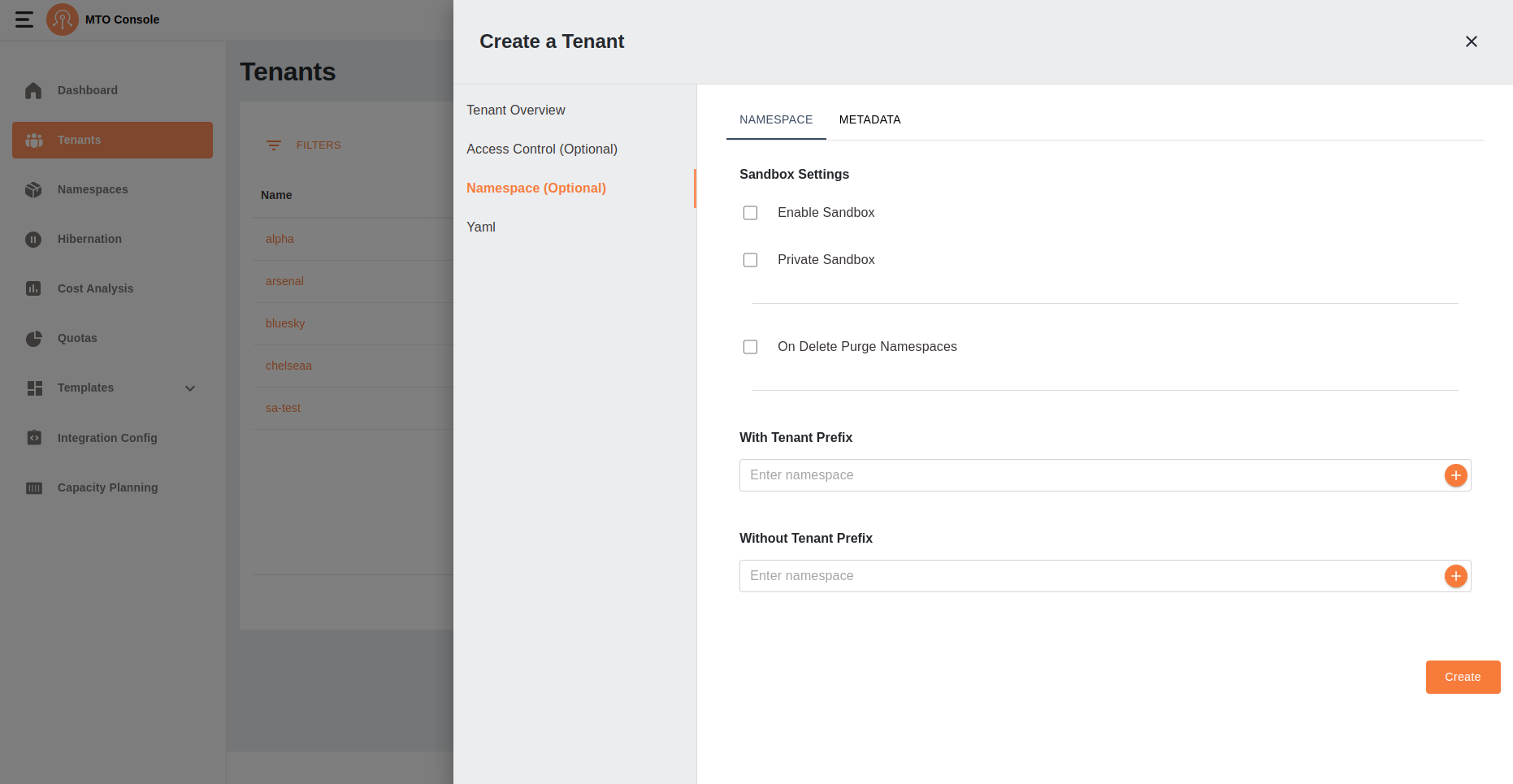This screenshot has width=1513, height=784.
Task: Click the Quotas pie chart icon
Action: (33, 338)
